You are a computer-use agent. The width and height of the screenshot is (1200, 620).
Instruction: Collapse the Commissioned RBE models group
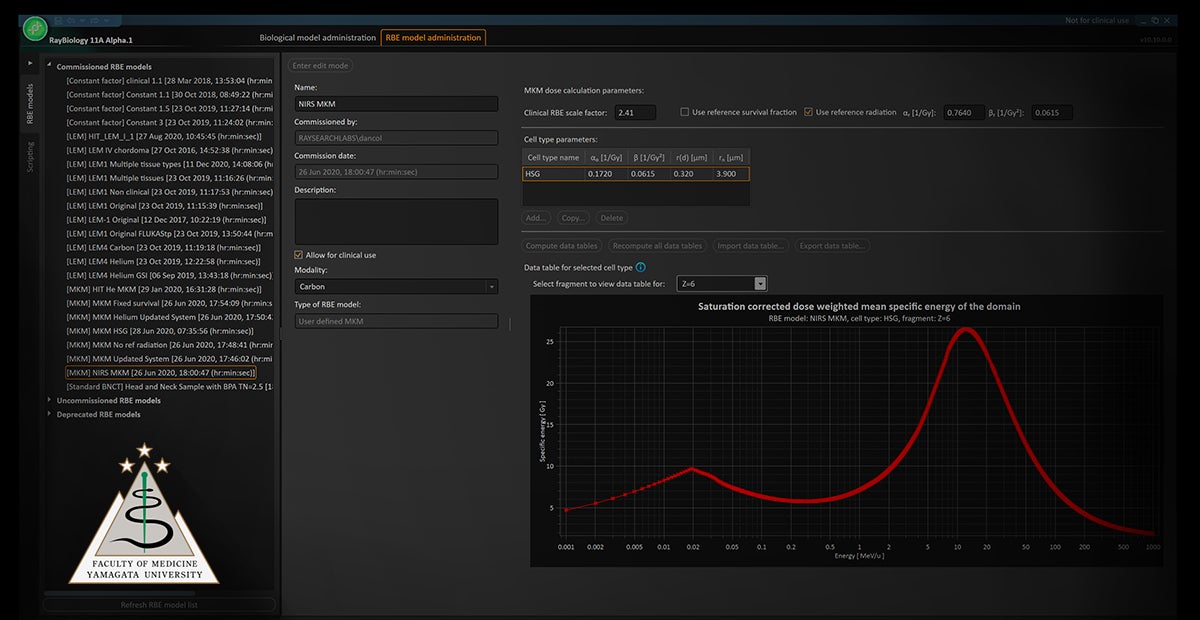(x=51, y=67)
